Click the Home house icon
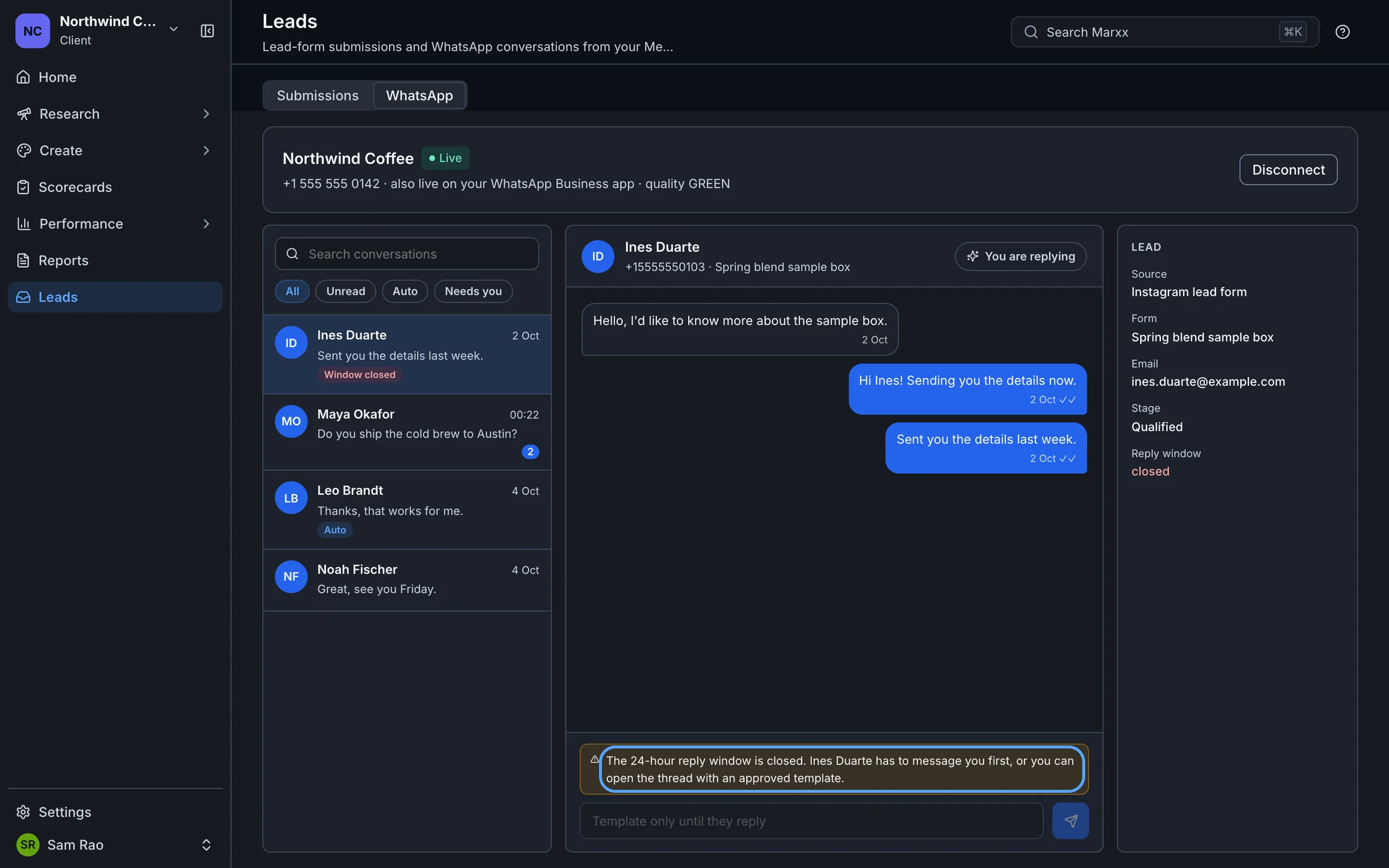 pos(23,77)
